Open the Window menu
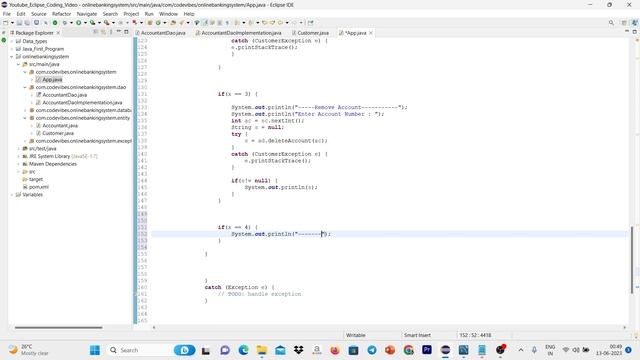 [x=168, y=14]
